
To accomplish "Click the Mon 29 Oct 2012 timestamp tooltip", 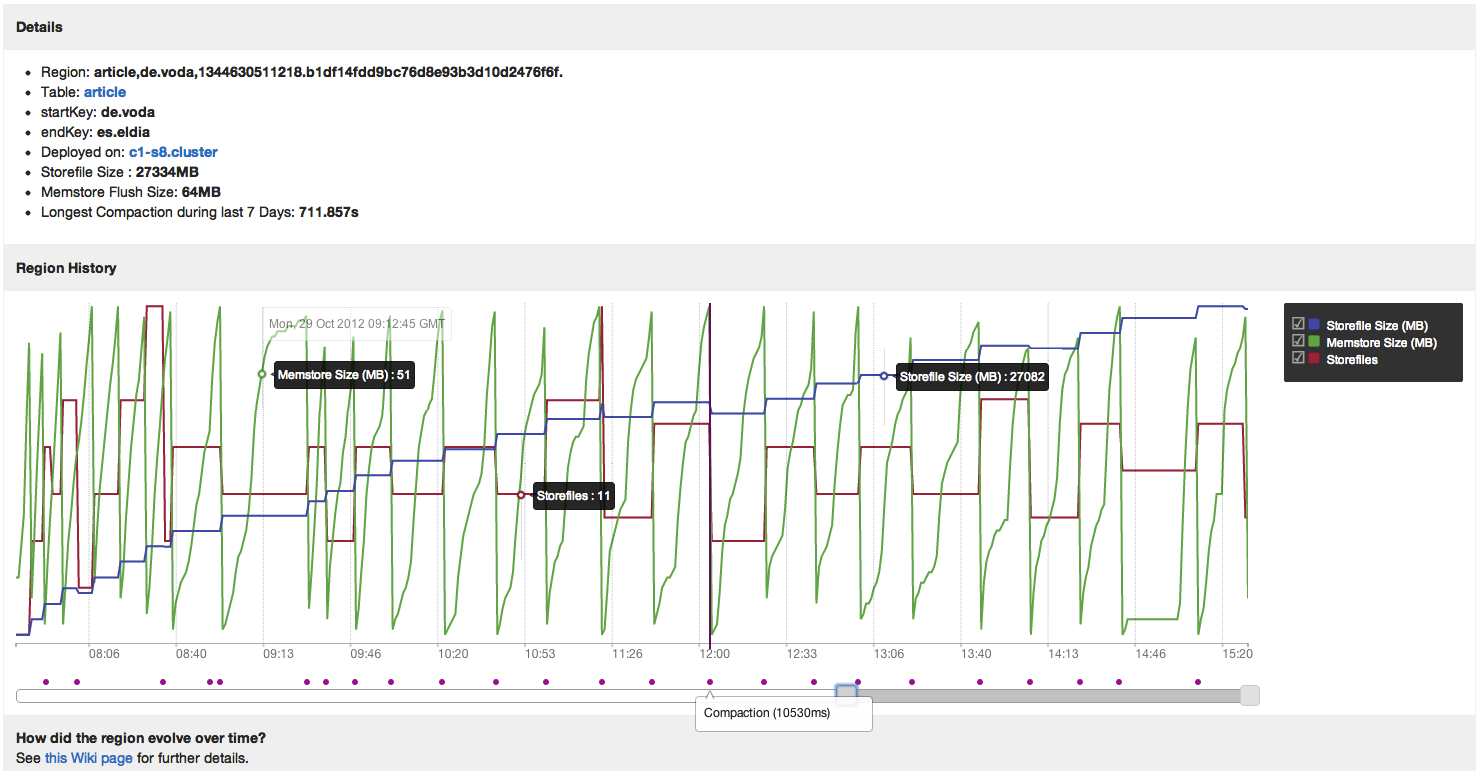I will pos(356,323).
